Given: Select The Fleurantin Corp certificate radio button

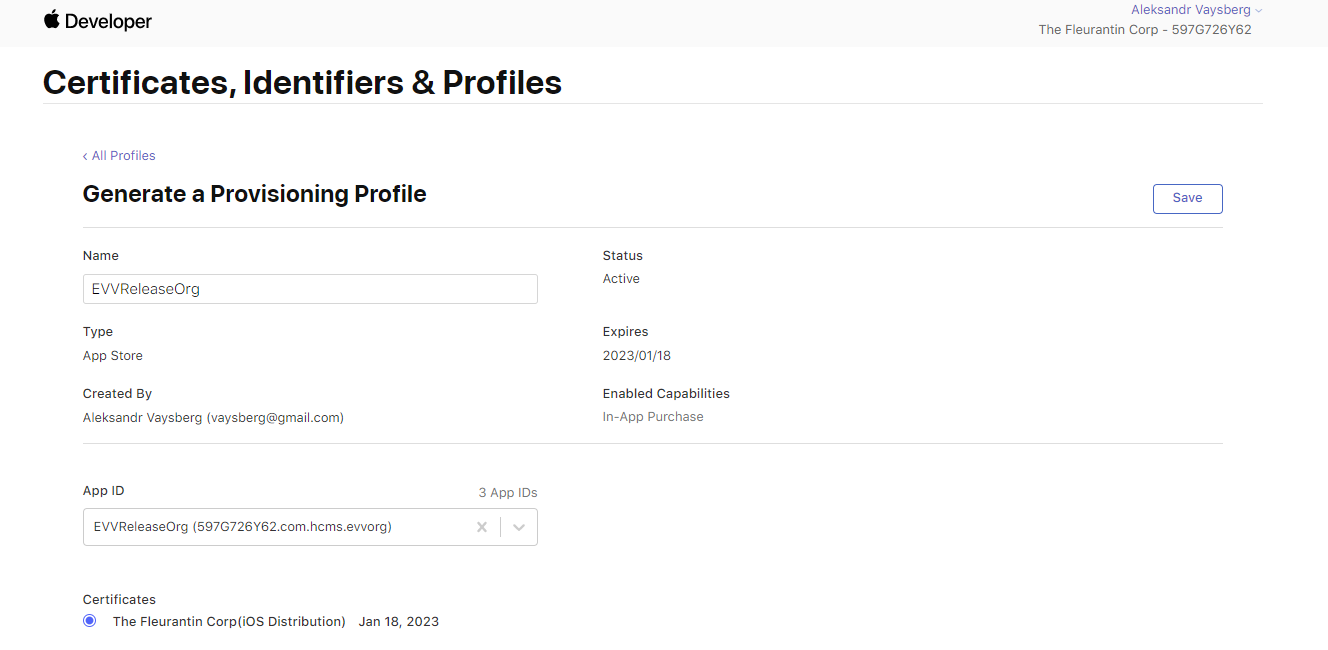Looking at the screenshot, I should pyautogui.click(x=90, y=621).
